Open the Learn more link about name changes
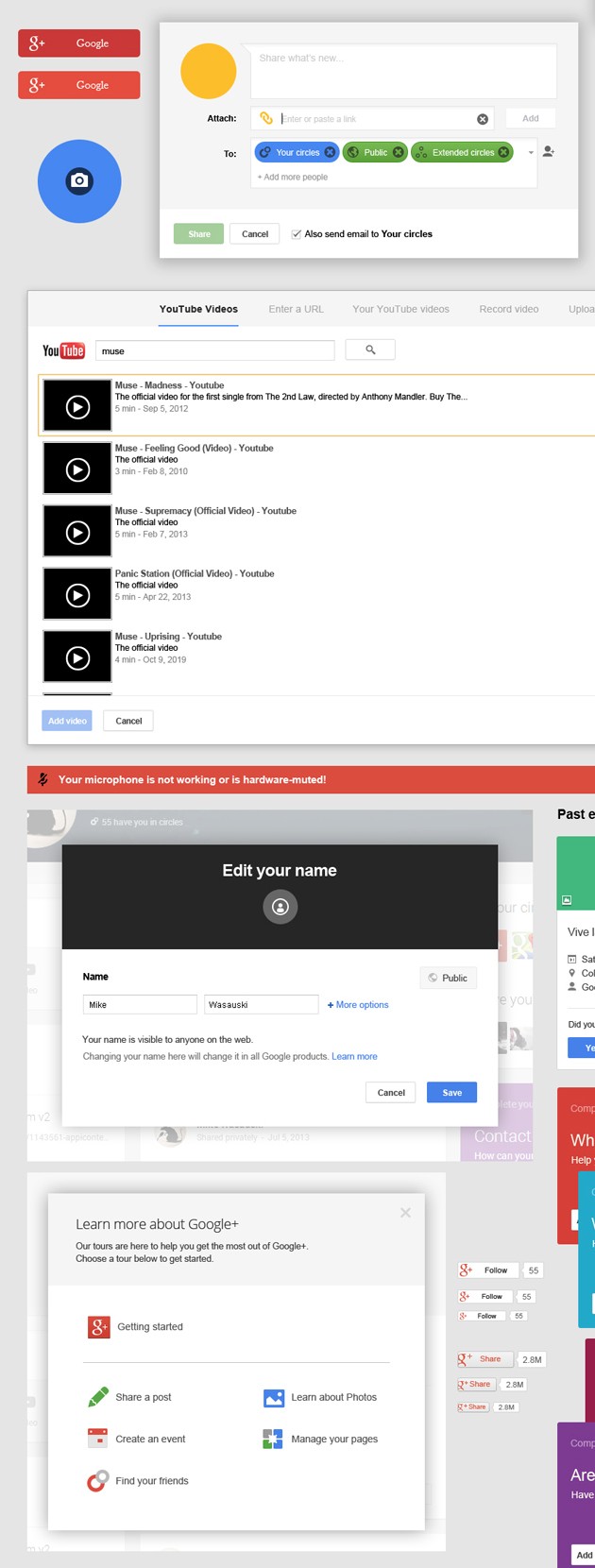Viewport: 595px width, 1568px height. pos(354,1057)
